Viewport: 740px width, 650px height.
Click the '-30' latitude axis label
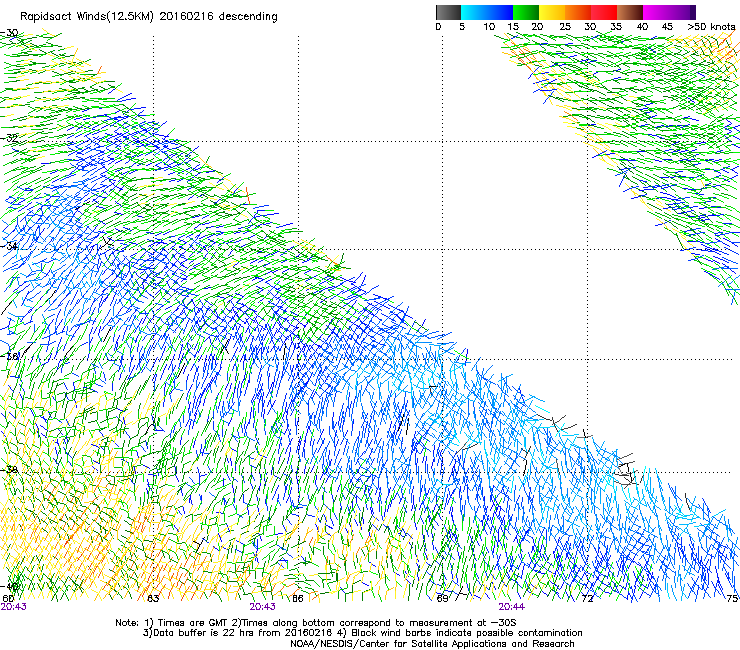point(9,33)
